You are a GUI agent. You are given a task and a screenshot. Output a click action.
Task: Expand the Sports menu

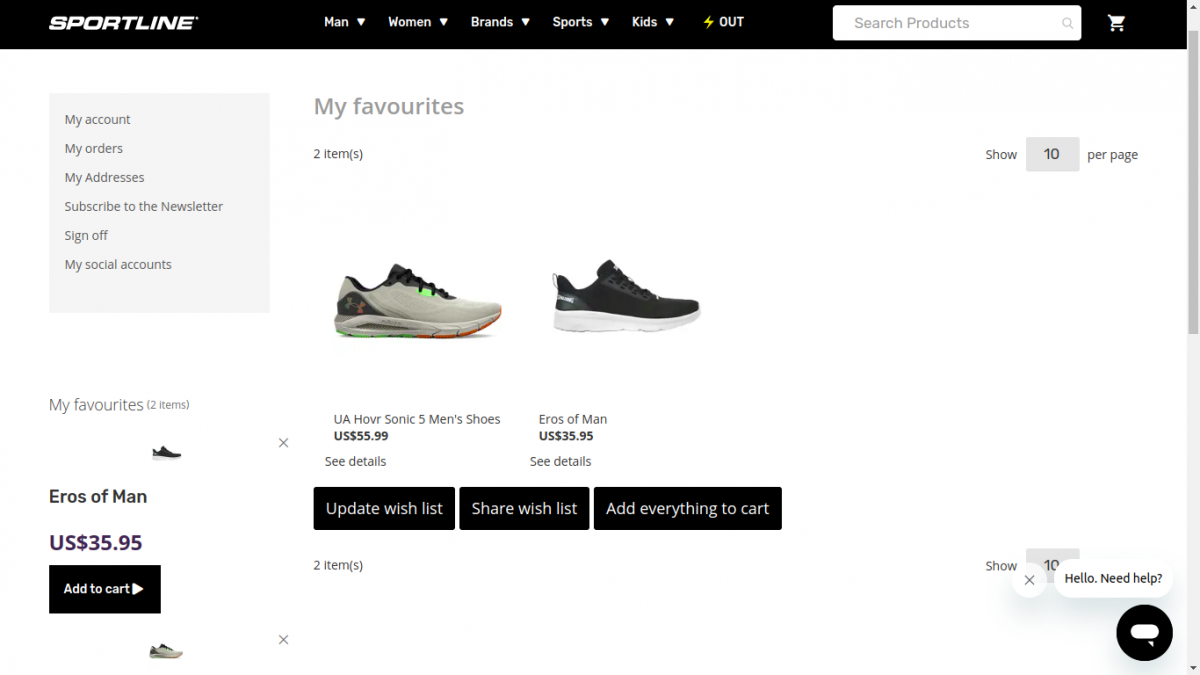tap(581, 22)
